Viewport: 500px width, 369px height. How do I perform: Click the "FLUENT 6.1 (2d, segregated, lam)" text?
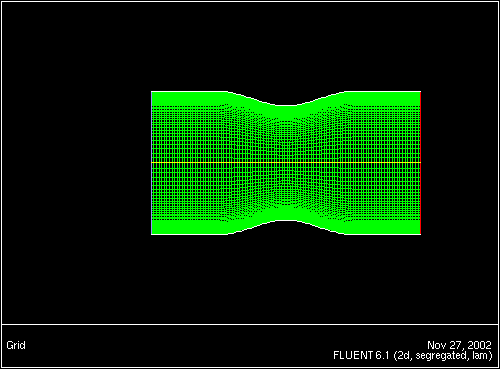[413, 356]
